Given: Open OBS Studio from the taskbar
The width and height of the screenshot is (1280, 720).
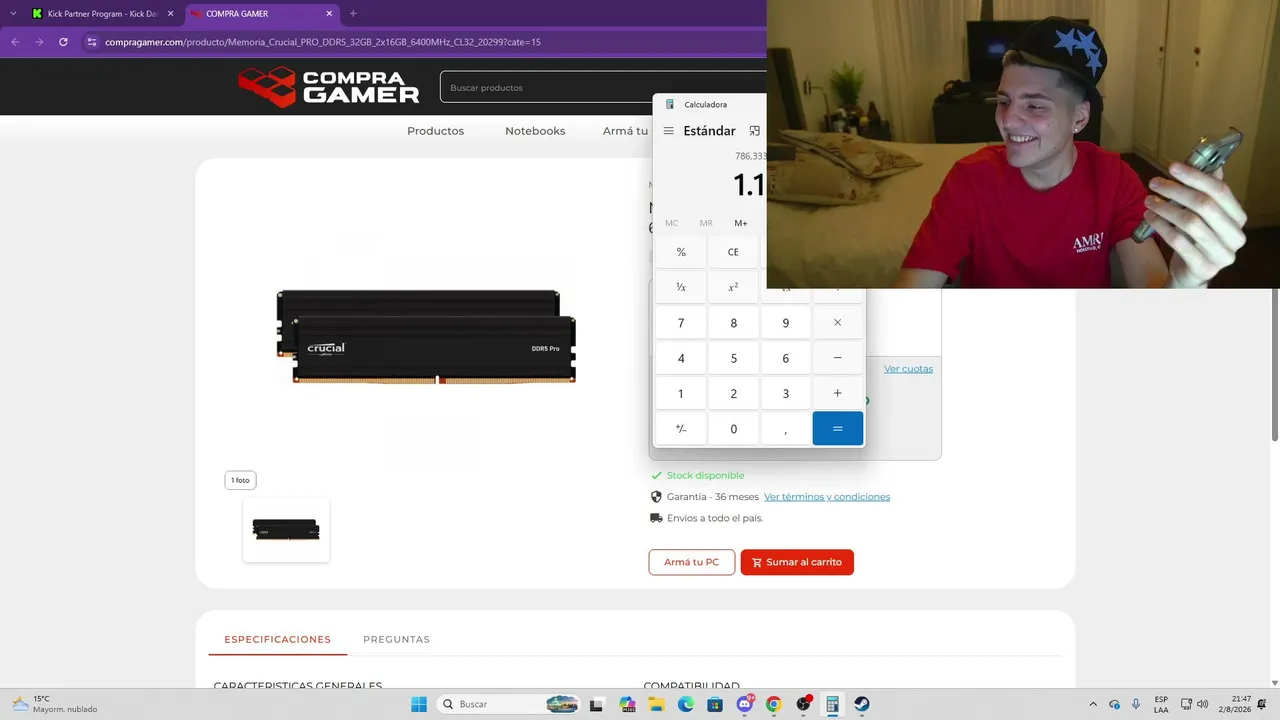Looking at the screenshot, I should point(803,704).
